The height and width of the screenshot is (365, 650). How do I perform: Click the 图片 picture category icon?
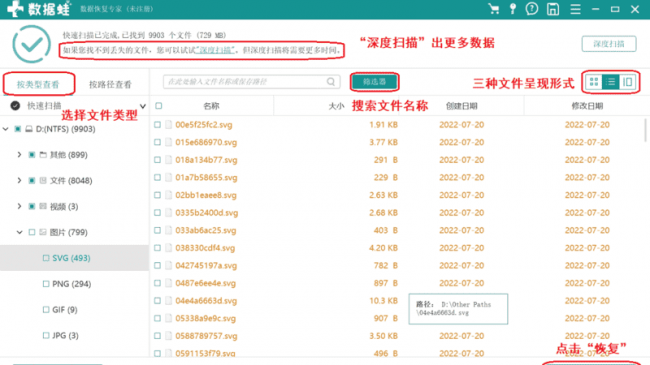[x=43, y=232]
